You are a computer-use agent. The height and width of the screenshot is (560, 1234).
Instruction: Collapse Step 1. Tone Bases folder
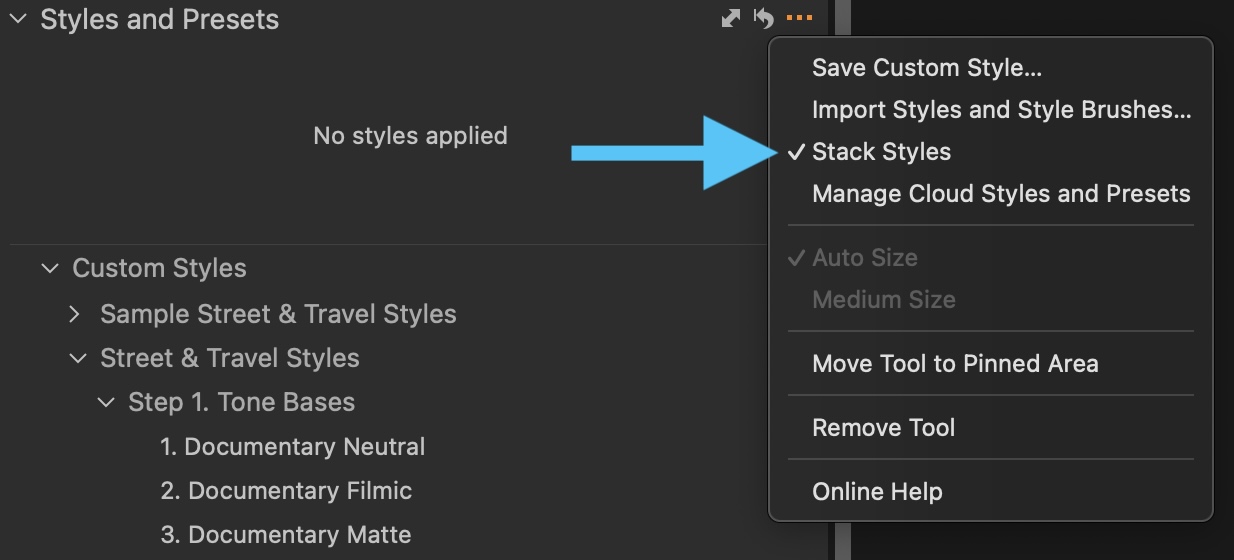click(105, 402)
